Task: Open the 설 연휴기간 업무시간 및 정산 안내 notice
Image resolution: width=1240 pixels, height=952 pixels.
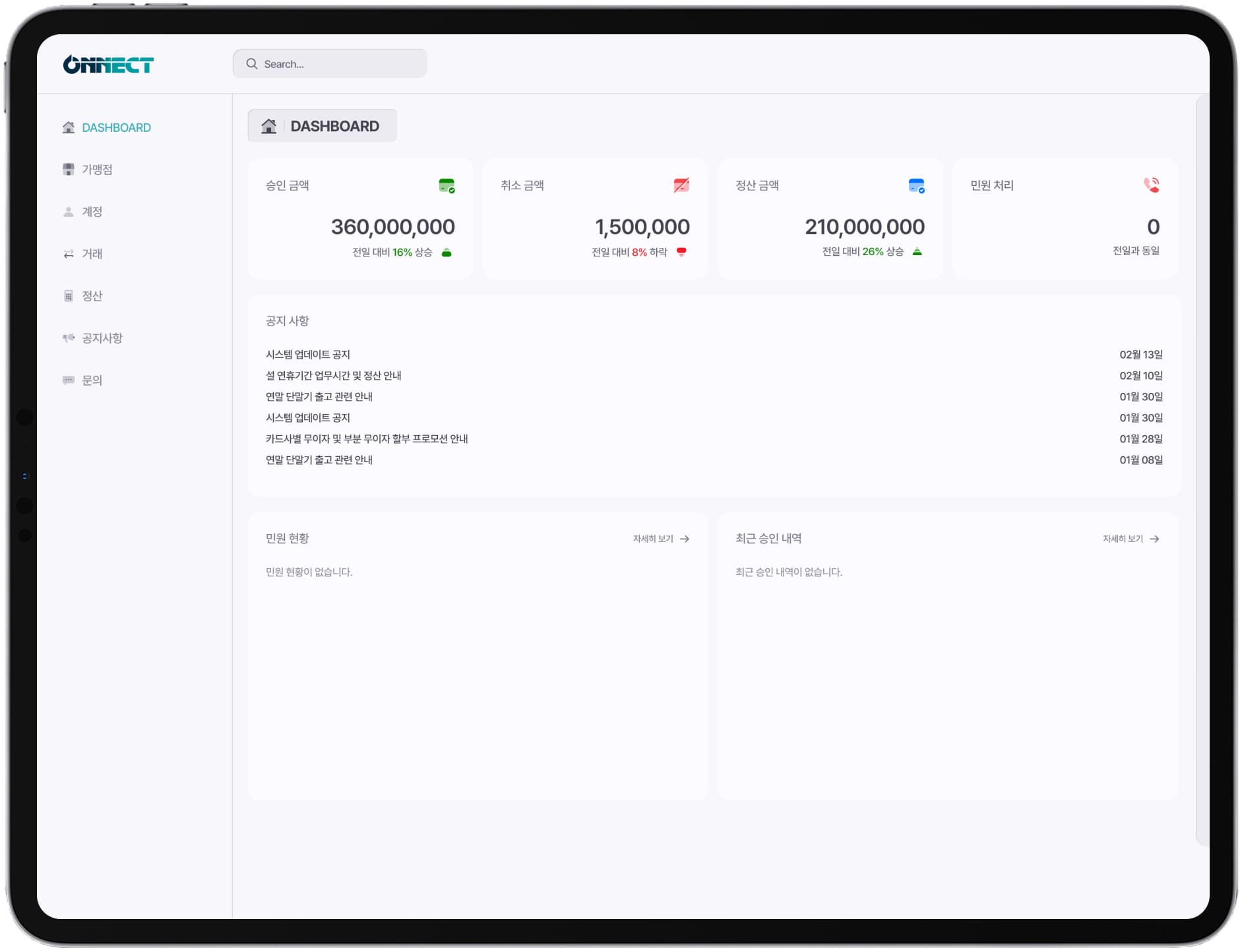Action: [x=333, y=376]
